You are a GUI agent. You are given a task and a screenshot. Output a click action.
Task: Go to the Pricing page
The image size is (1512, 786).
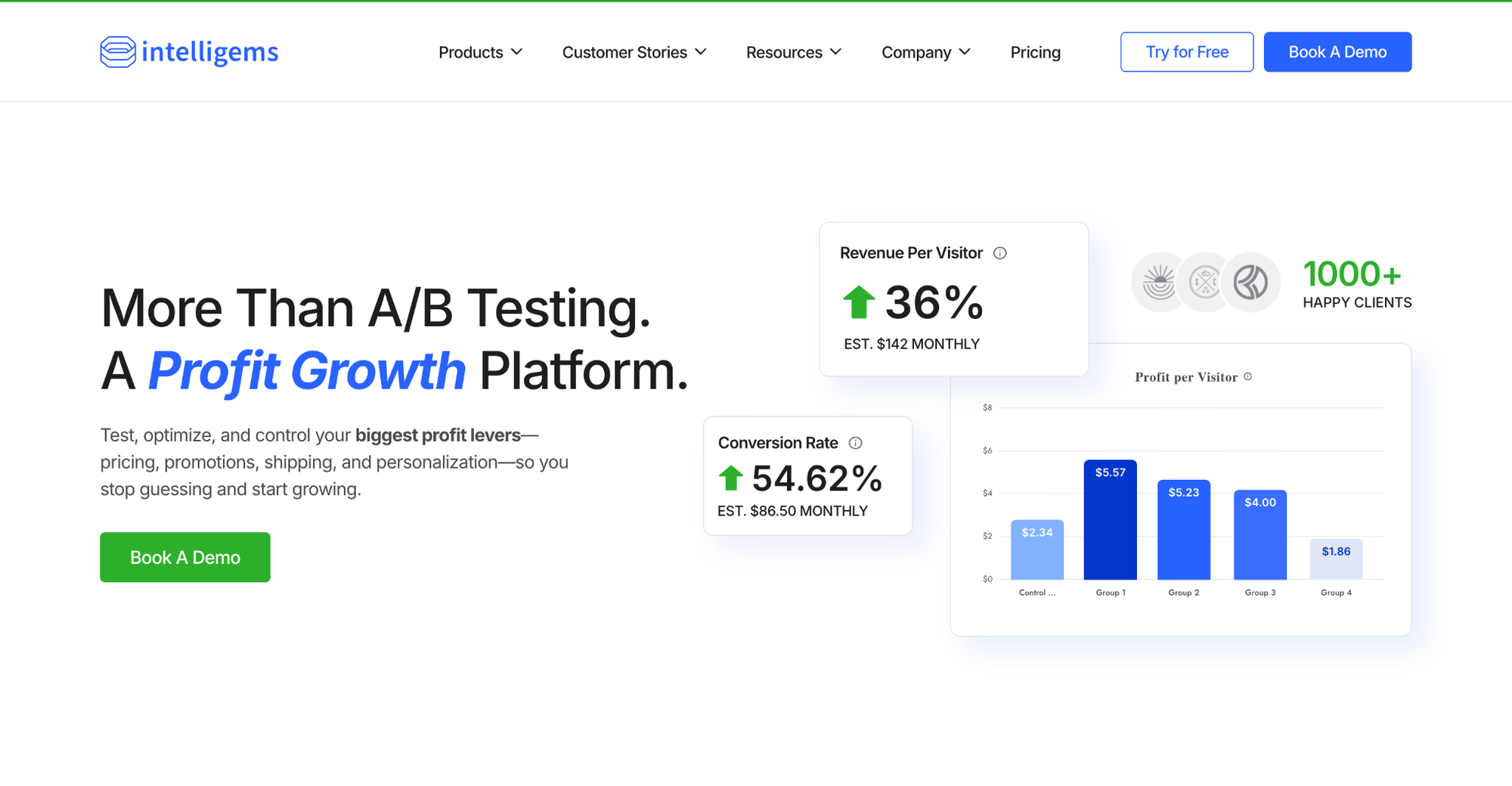coord(1036,52)
